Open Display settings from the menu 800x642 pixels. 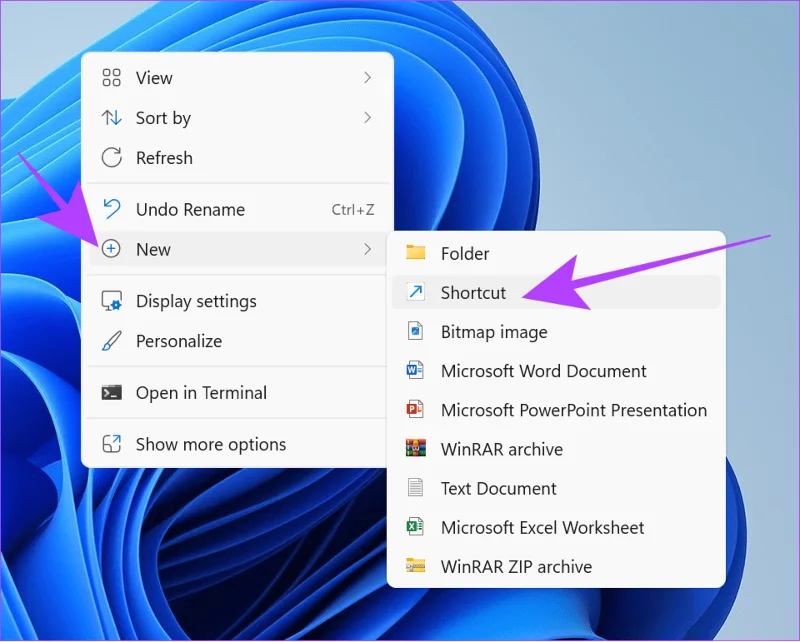(237, 301)
